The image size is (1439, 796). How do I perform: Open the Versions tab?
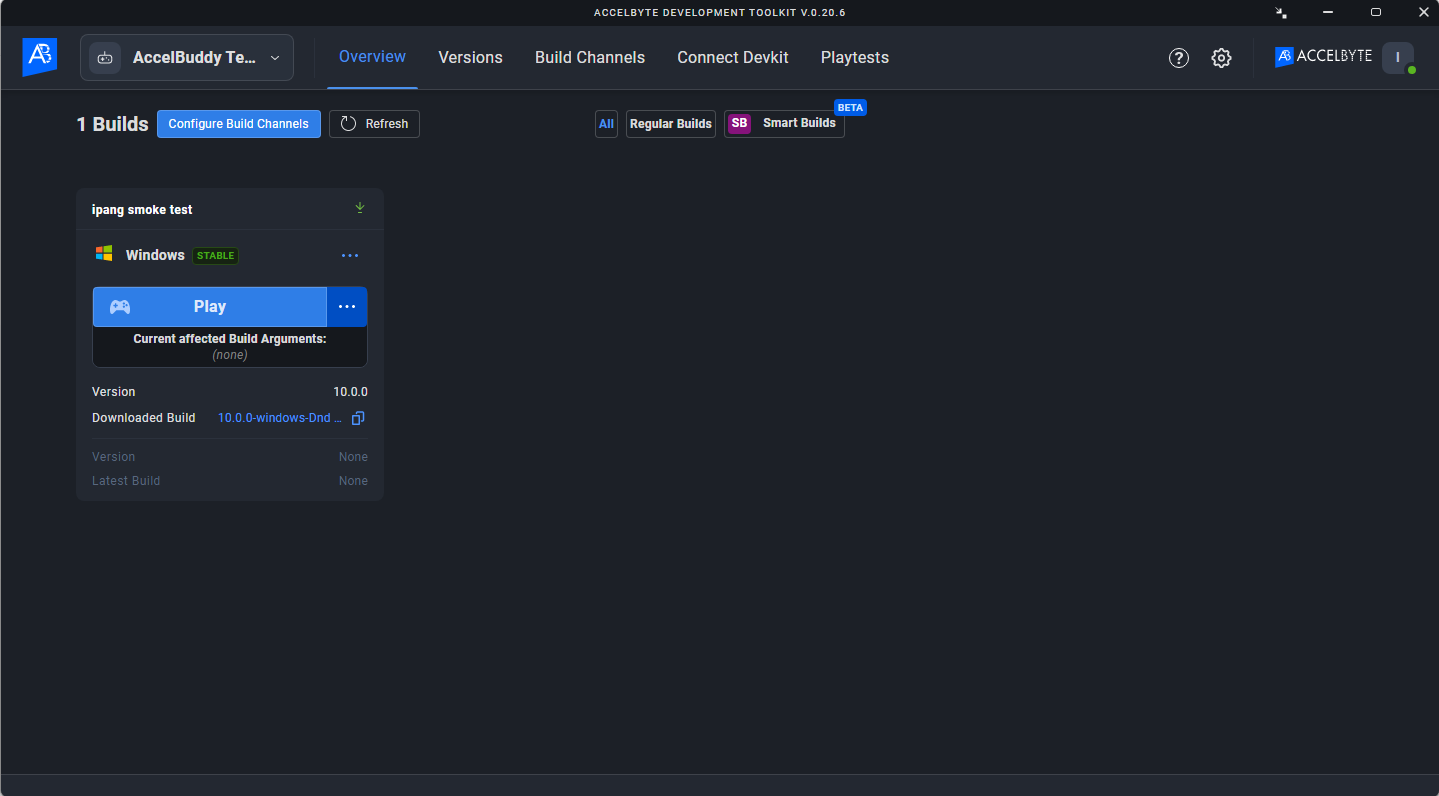point(470,57)
